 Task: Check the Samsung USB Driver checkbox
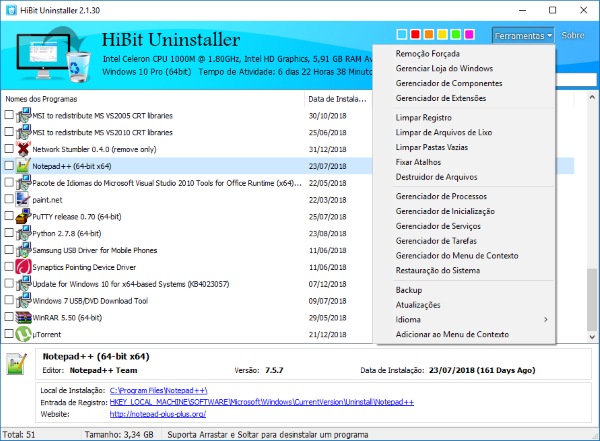[x=9, y=250]
